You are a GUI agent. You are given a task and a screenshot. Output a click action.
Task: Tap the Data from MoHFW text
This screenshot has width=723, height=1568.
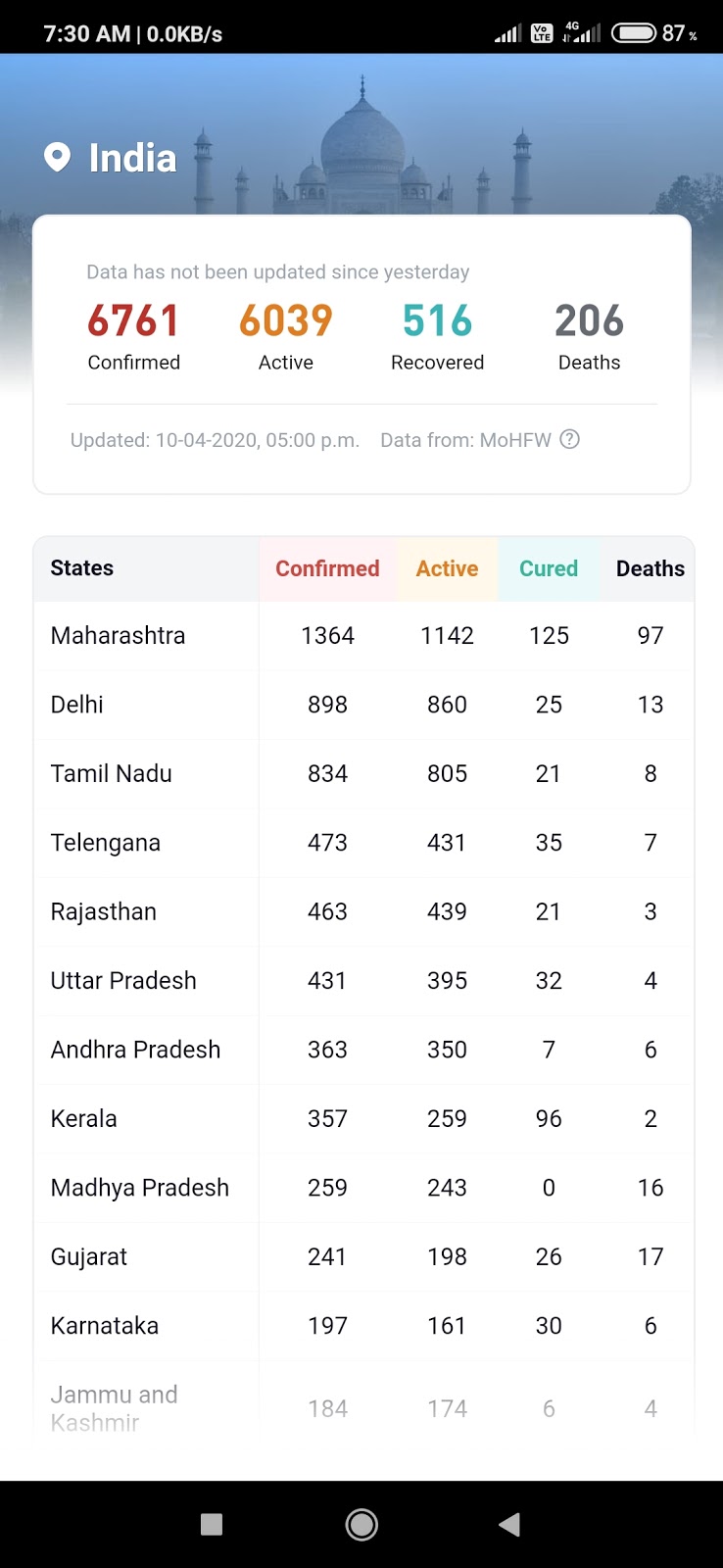(x=465, y=440)
